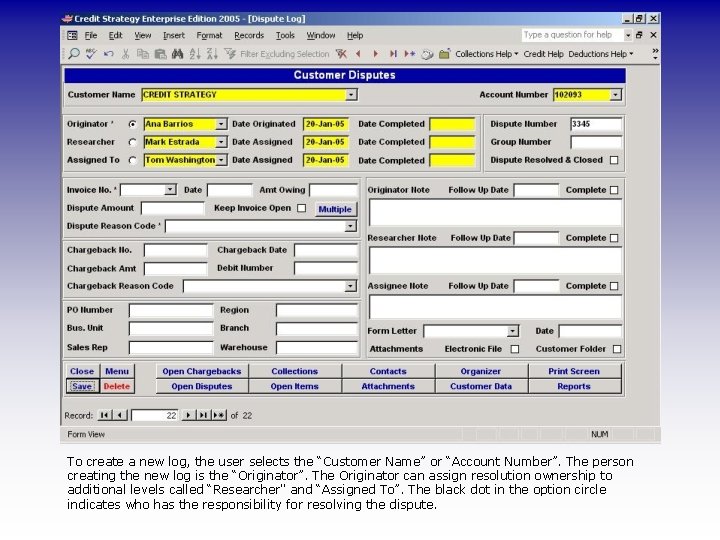Open the Tools menu

[285, 35]
